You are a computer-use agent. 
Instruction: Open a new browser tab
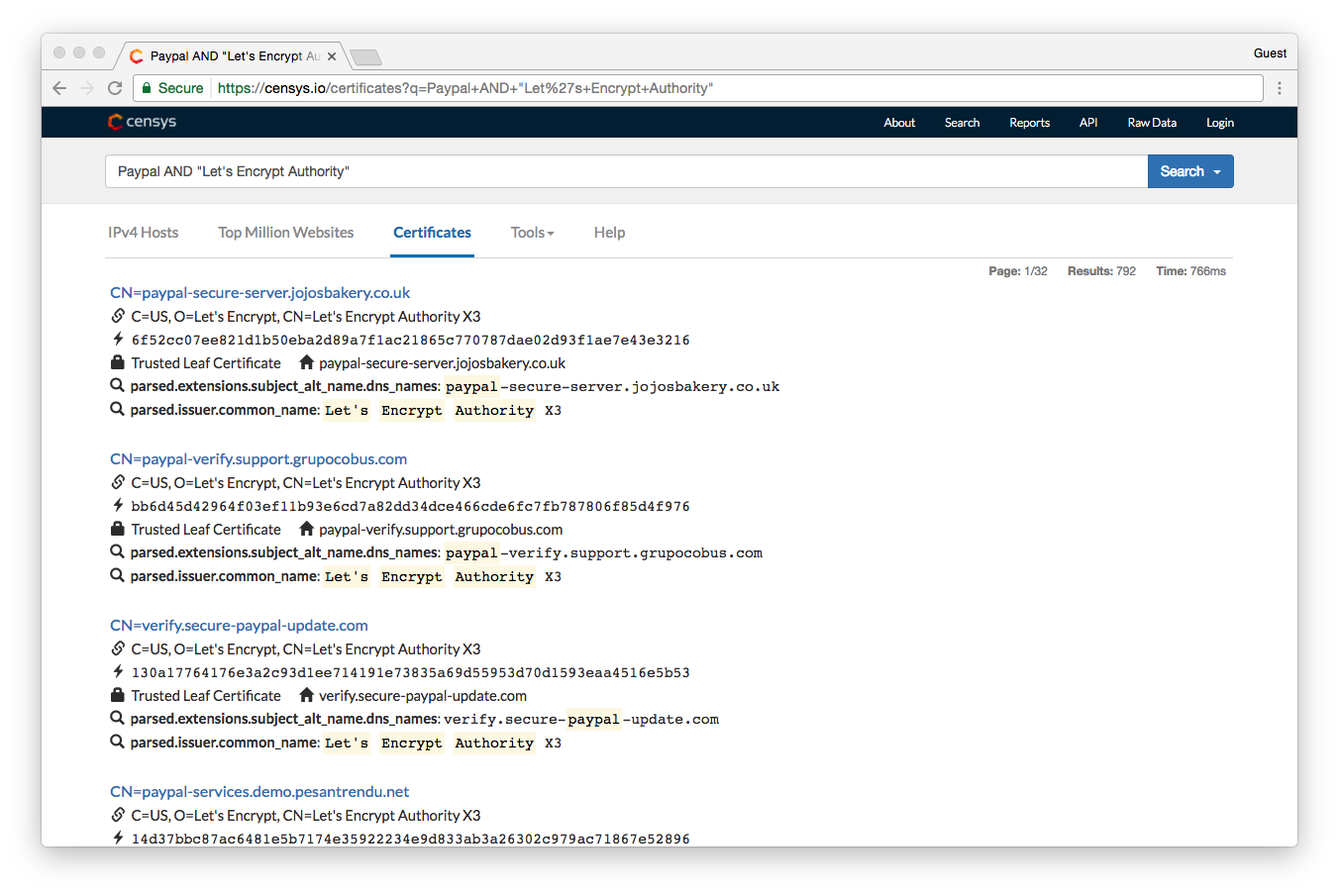(x=365, y=57)
